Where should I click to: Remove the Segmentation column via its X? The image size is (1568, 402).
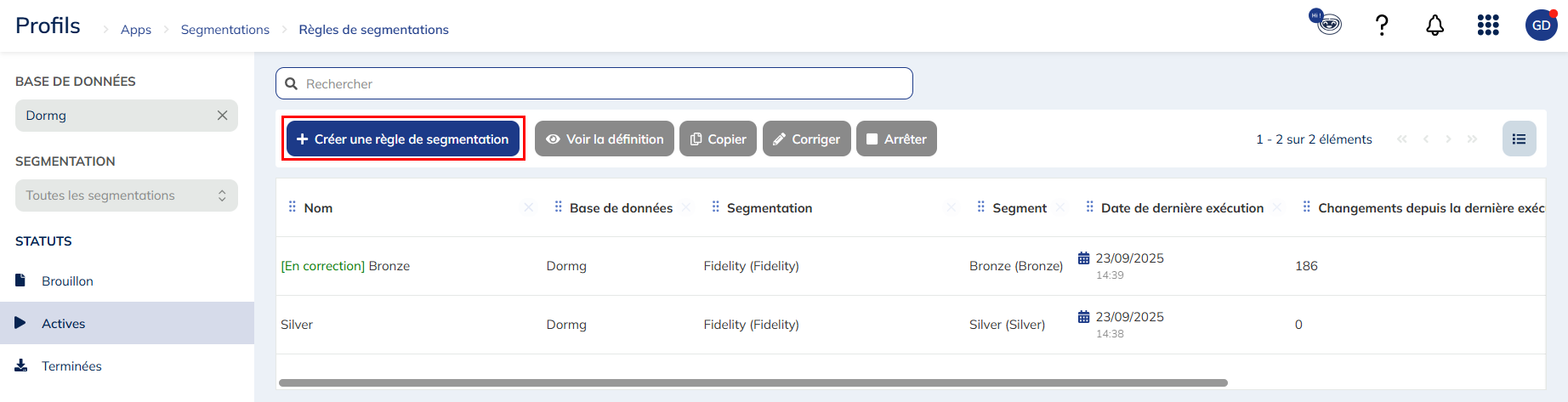point(951,208)
